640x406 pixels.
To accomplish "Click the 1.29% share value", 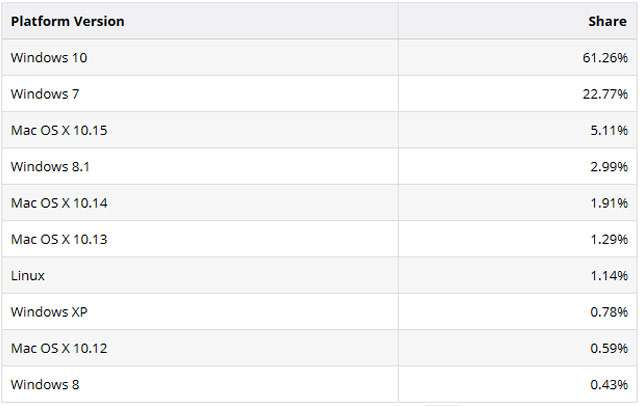I will pos(607,239).
